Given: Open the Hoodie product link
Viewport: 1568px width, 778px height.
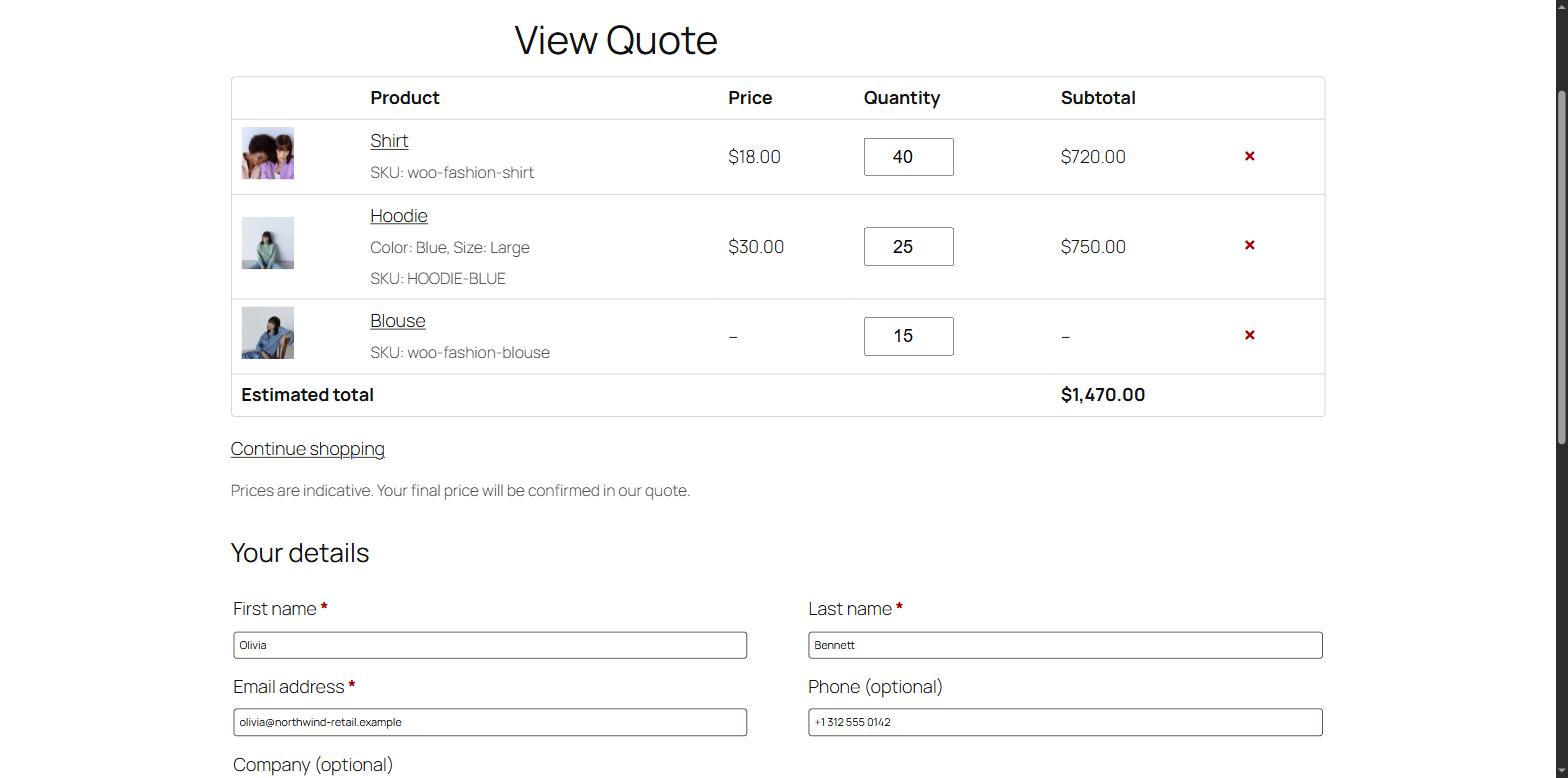Looking at the screenshot, I should click(399, 216).
